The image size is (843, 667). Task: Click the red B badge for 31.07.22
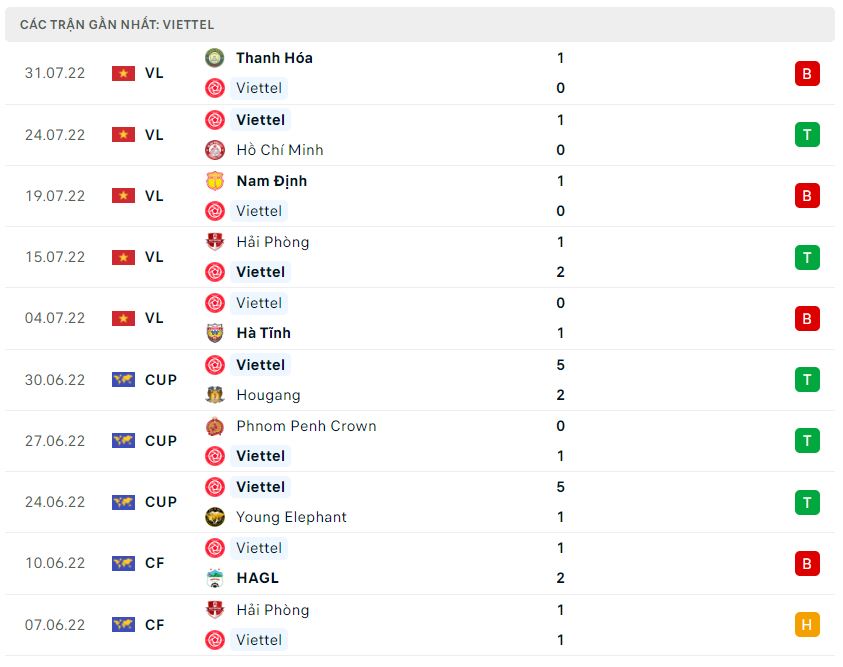tap(807, 73)
